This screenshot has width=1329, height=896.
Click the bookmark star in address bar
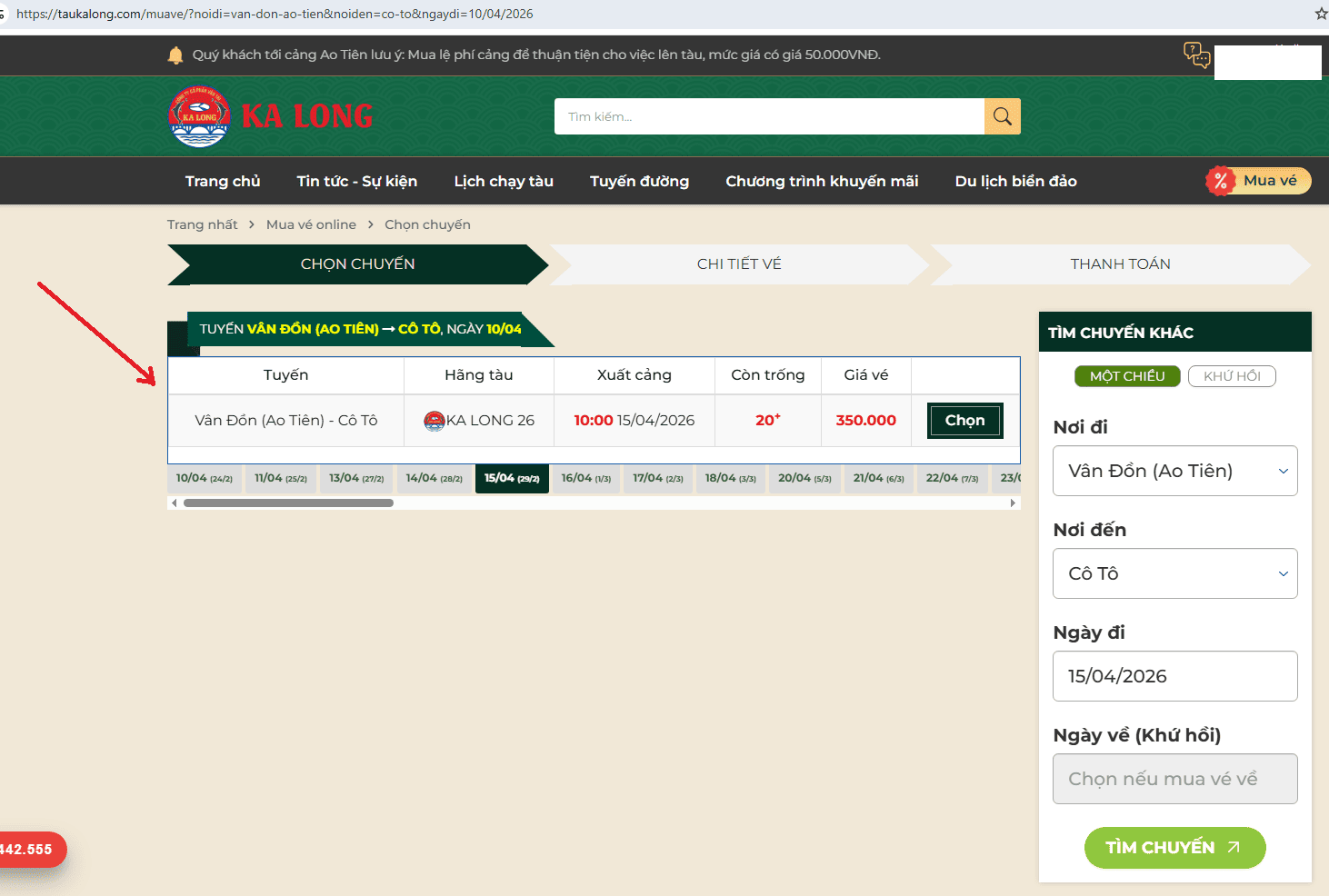pyautogui.click(x=1321, y=14)
